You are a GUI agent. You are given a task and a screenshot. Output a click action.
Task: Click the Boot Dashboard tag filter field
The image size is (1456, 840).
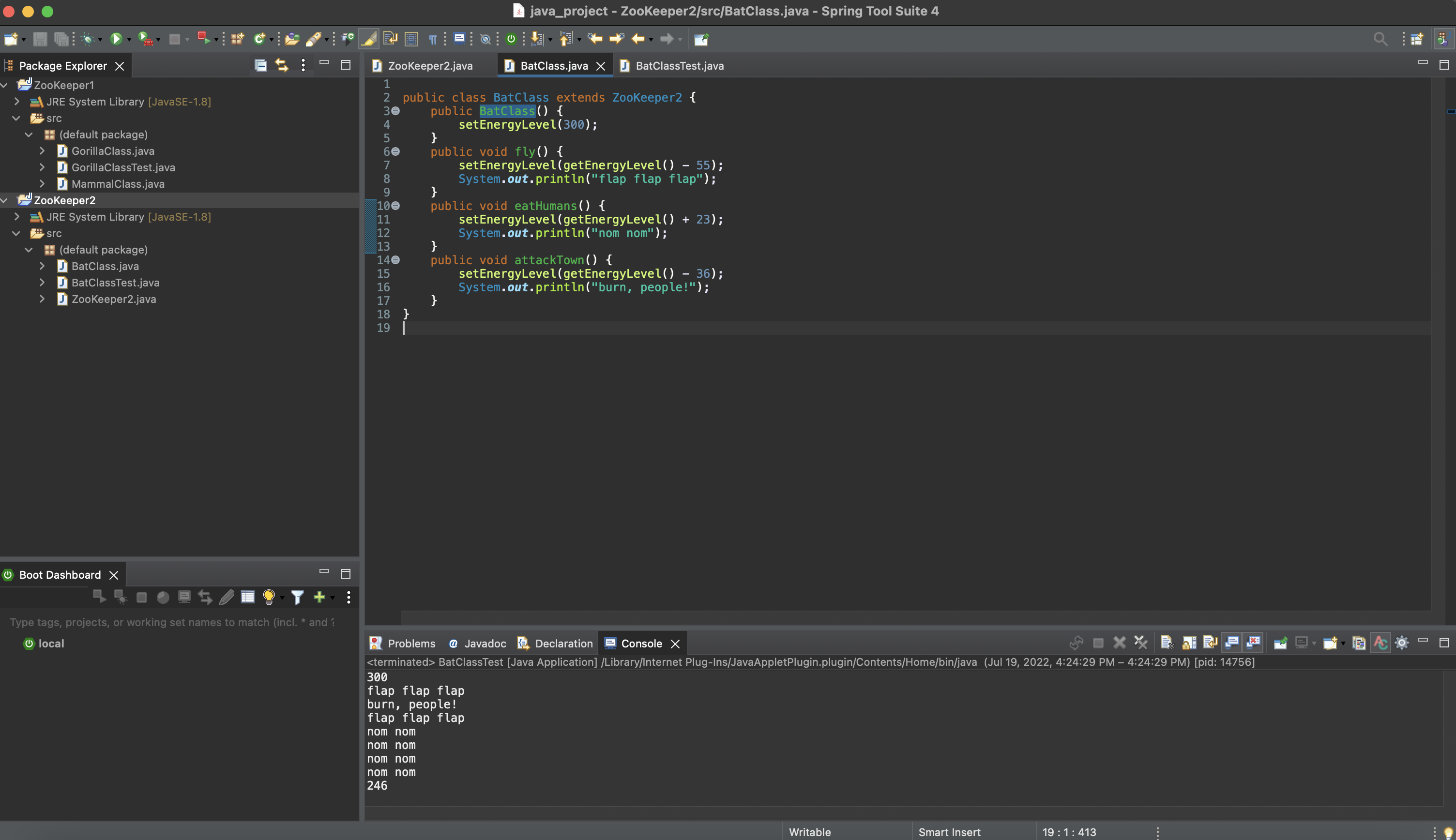point(173,622)
